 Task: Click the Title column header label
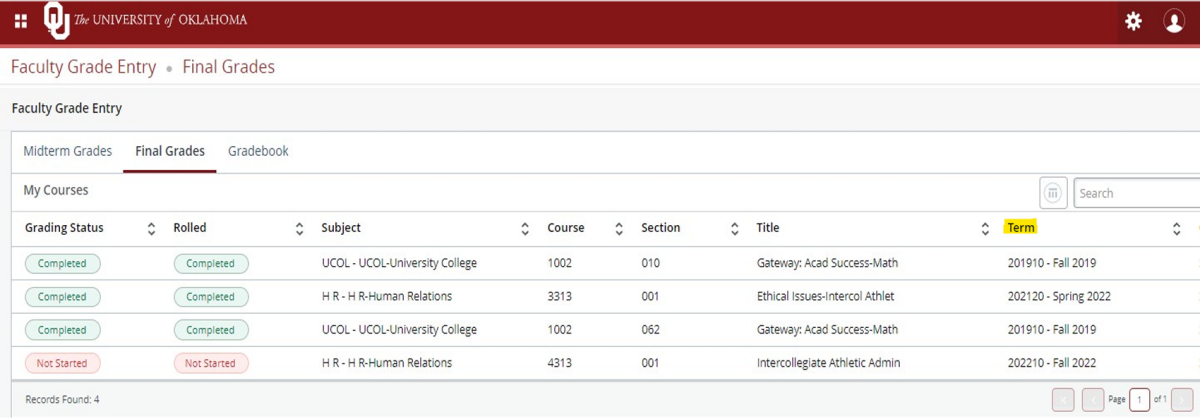pos(768,228)
